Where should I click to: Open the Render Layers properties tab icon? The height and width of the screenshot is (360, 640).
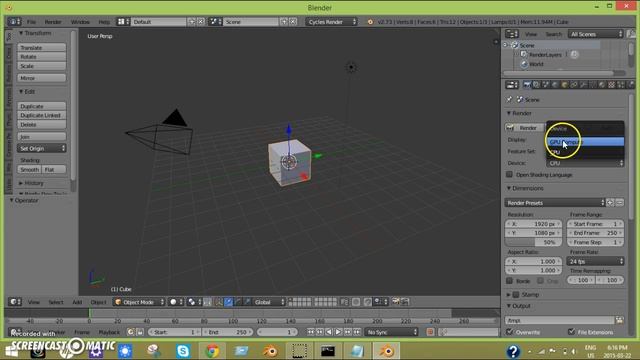pyautogui.click(x=536, y=84)
